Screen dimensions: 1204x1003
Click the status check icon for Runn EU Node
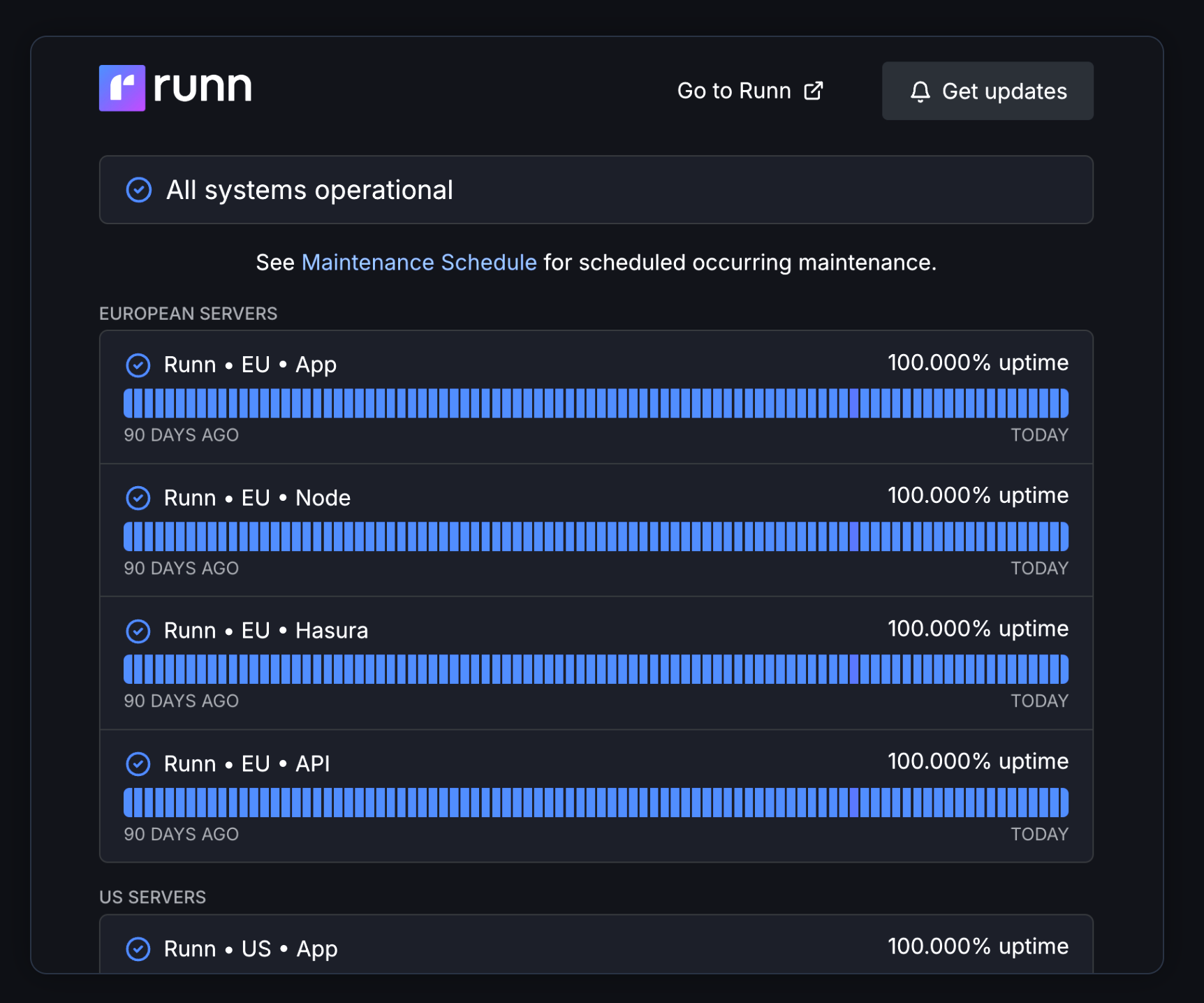point(138,498)
